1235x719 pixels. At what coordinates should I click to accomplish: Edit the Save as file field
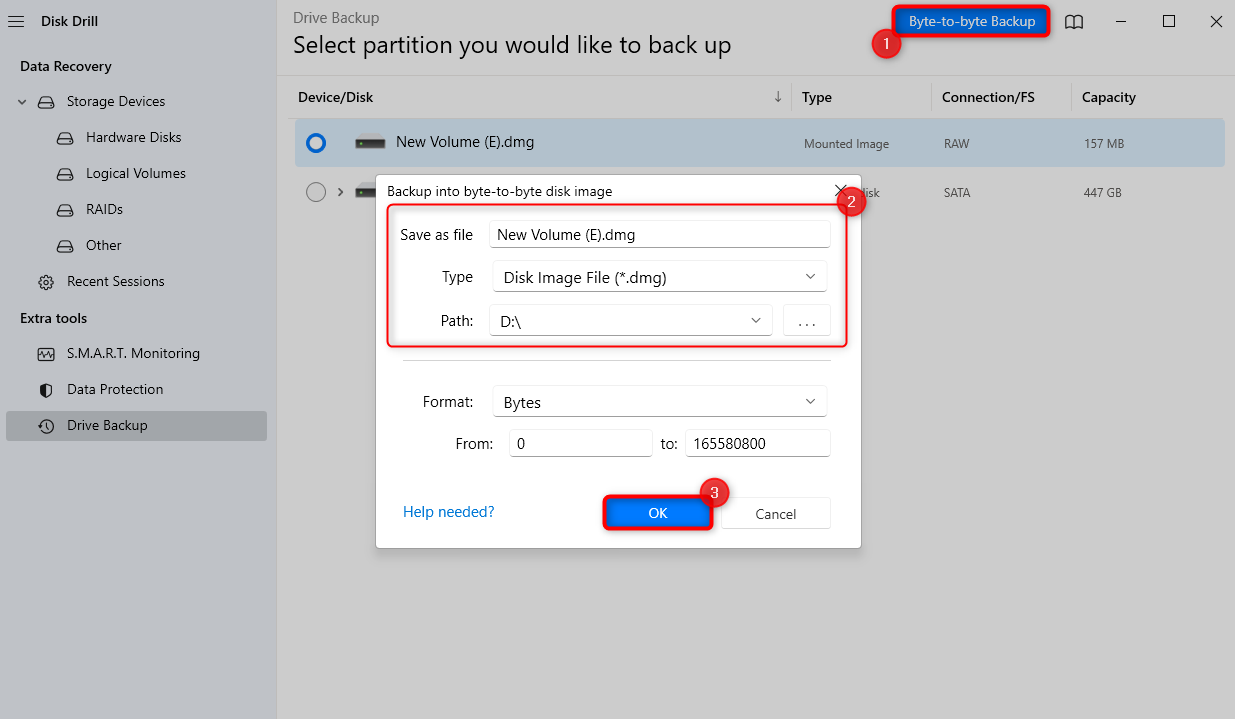[x=659, y=234]
